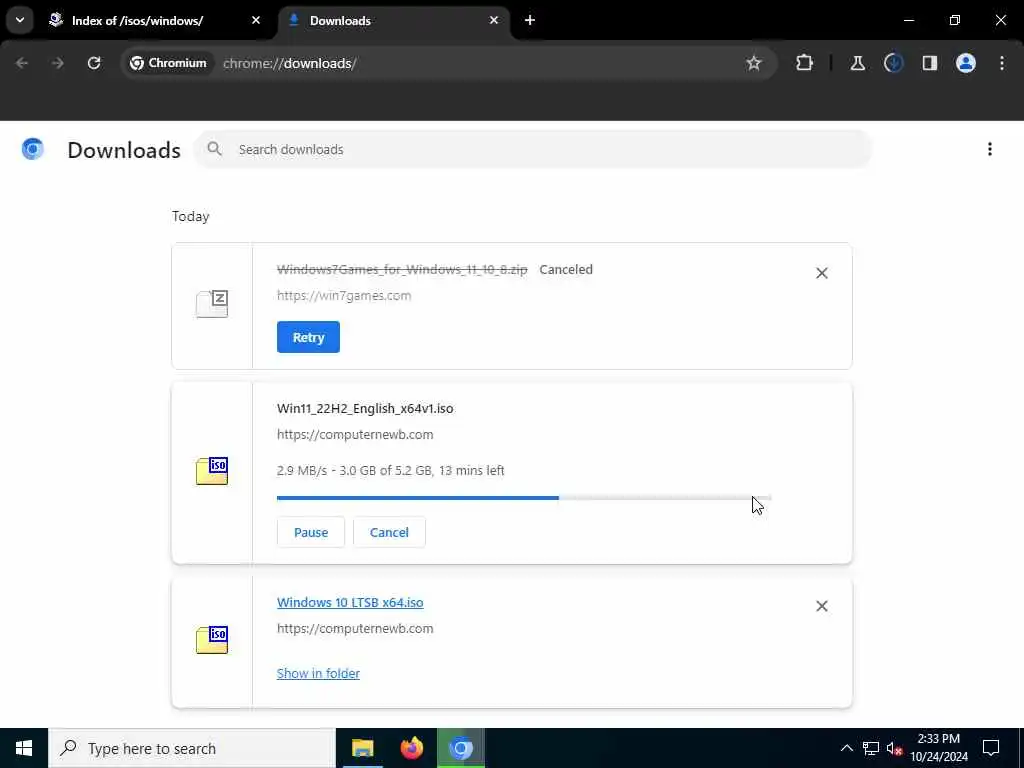The image size is (1024, 768).
Task: Click the Downloads page logo icon
Action: (x=33, y=150)
